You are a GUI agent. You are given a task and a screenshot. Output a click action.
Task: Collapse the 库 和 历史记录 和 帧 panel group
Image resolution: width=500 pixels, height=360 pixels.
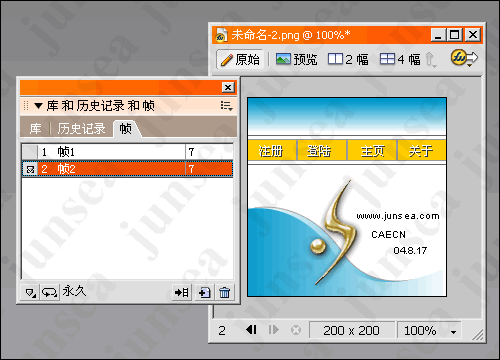tap(38, 106)
